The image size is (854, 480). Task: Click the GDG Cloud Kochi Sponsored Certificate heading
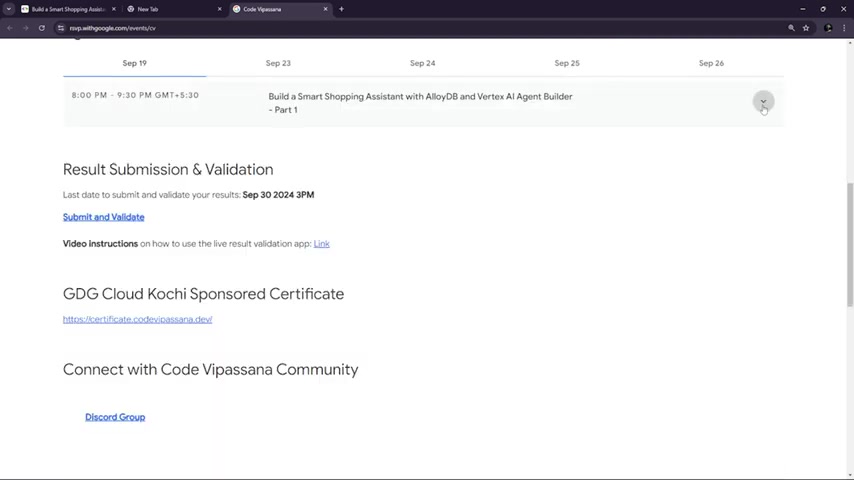click(203, 294)
